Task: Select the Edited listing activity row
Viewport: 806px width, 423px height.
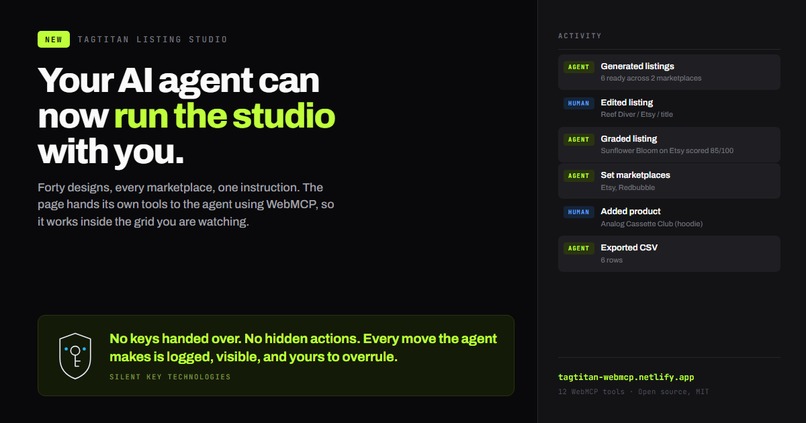Action: (x=669, y=108)
